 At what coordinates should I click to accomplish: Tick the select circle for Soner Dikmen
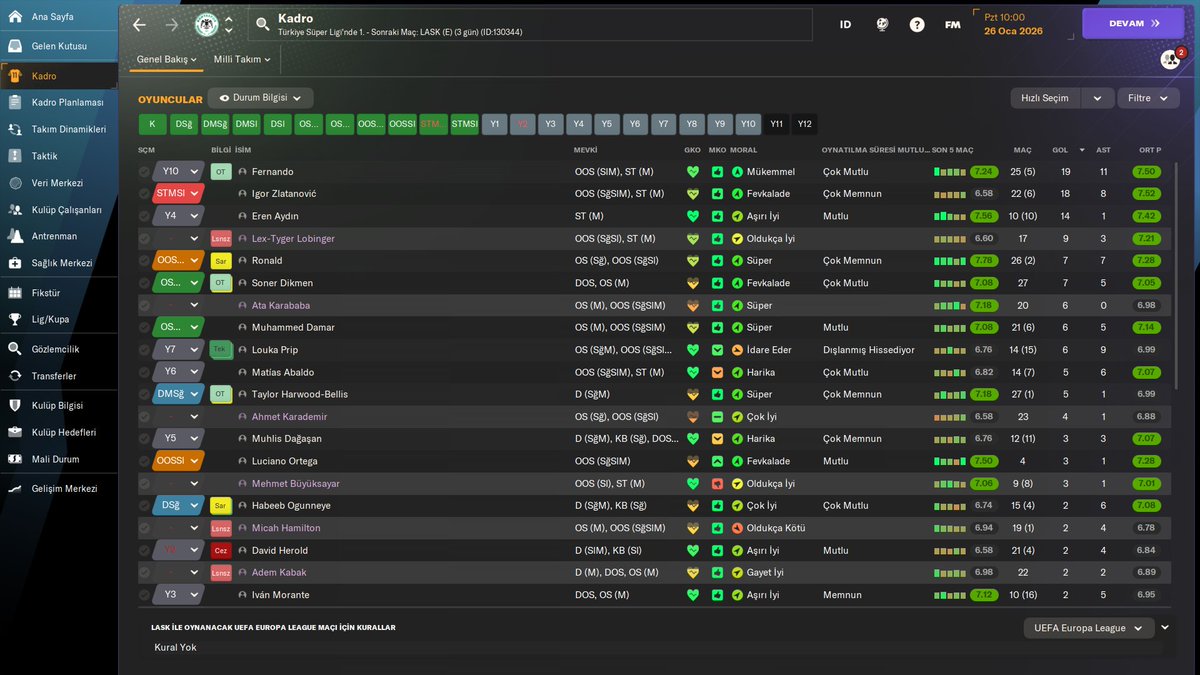pos(145,283)
